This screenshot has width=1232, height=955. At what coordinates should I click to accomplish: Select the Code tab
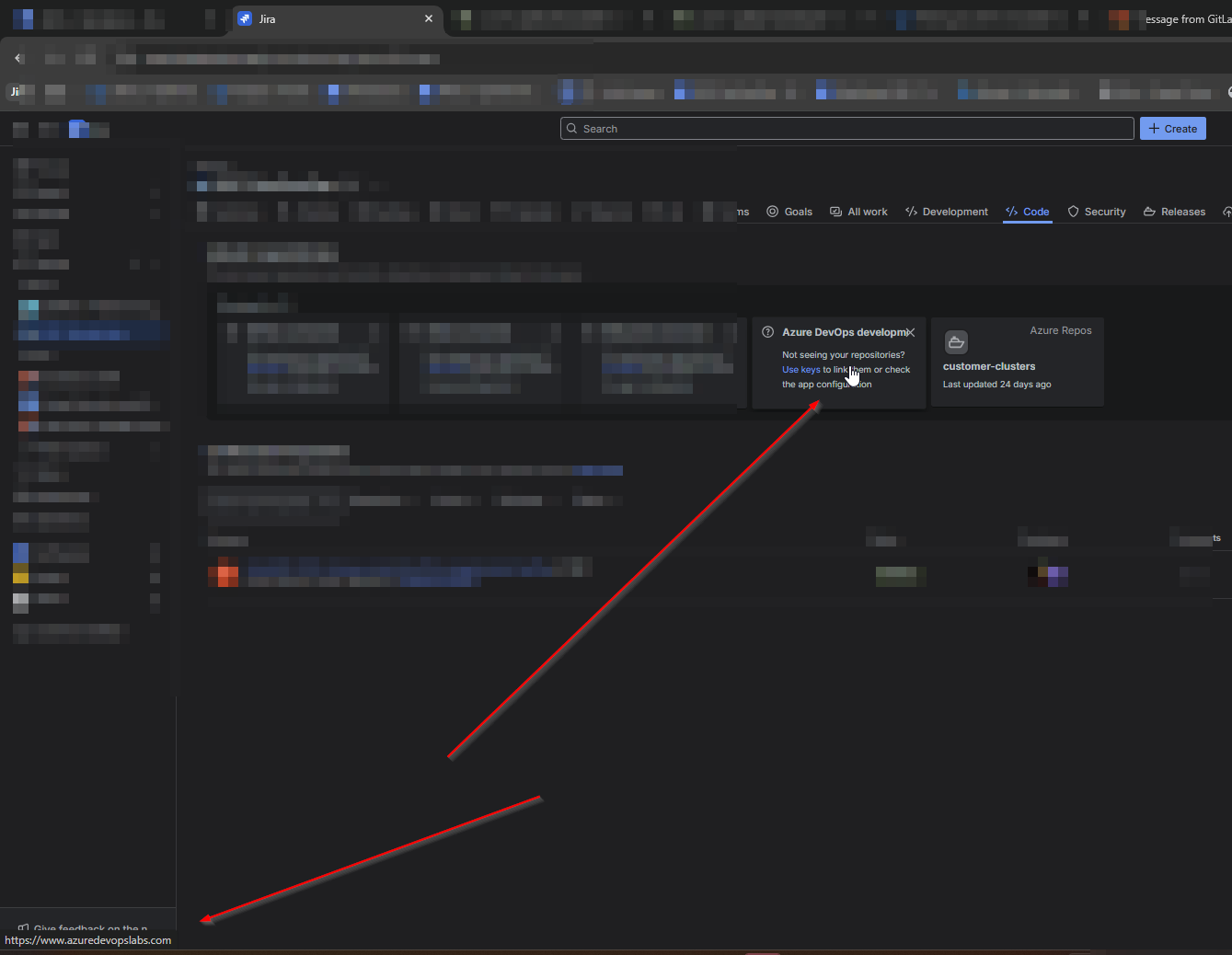[x=1028, y=212]
